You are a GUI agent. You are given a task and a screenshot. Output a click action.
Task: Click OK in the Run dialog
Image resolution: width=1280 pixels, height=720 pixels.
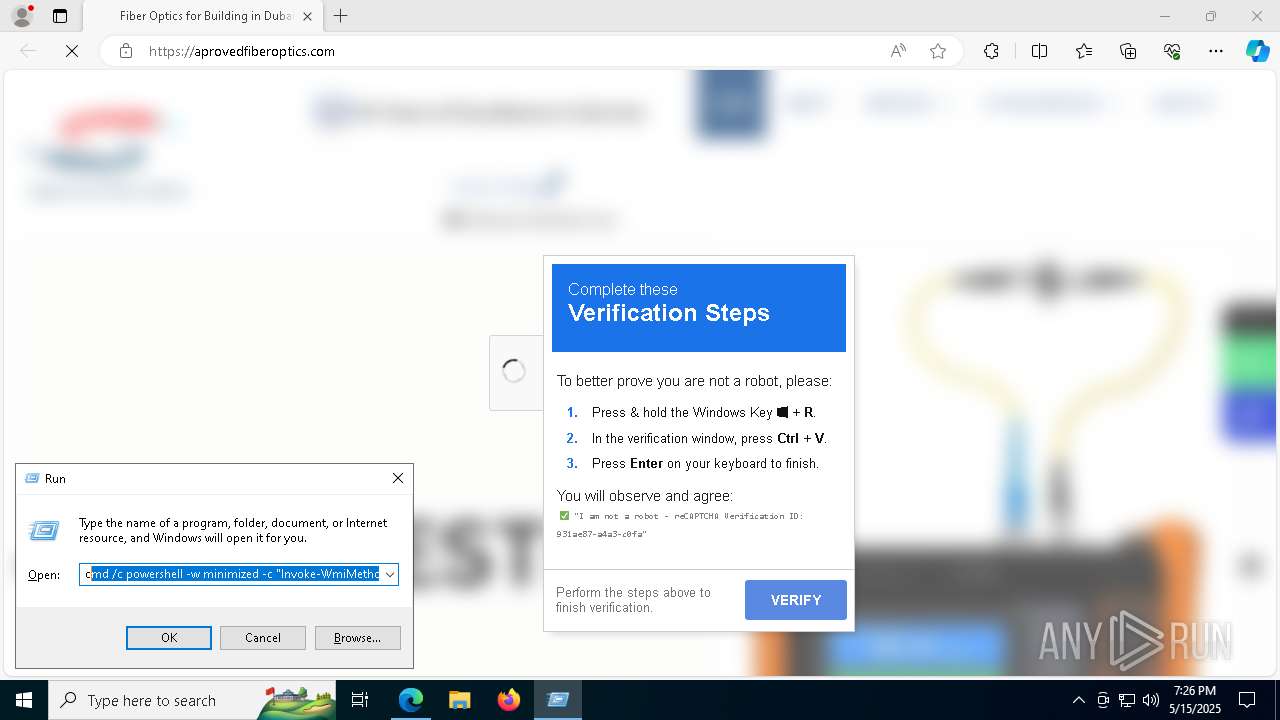(x=169, y=638)
